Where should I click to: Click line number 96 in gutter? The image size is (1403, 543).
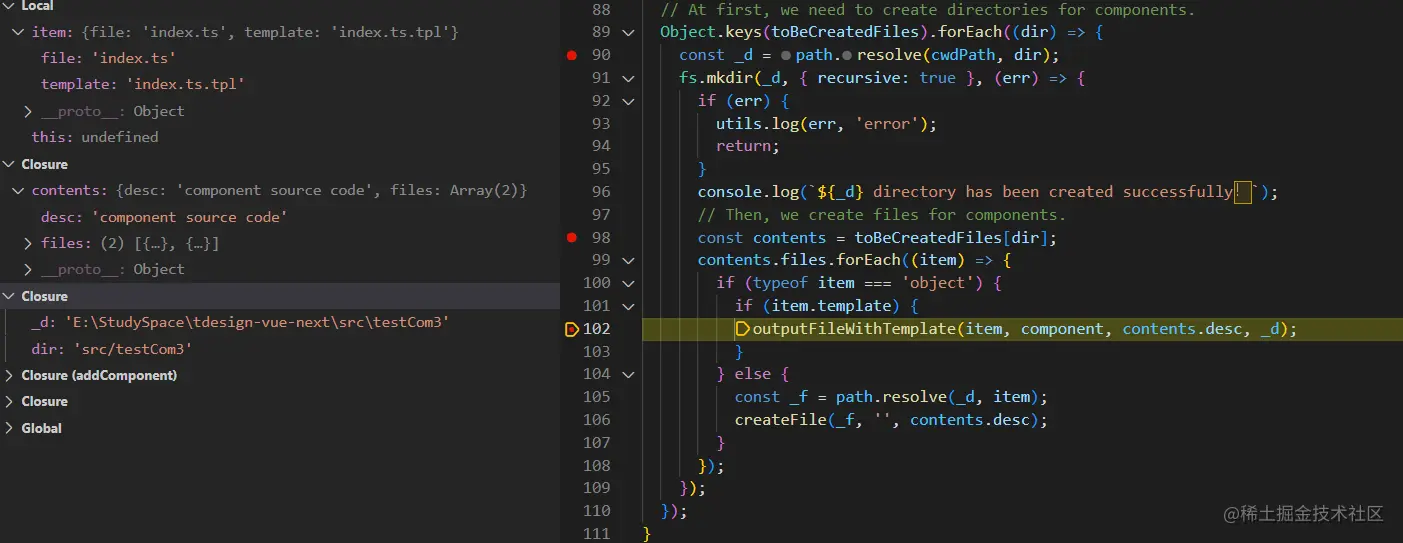point(601,192)
